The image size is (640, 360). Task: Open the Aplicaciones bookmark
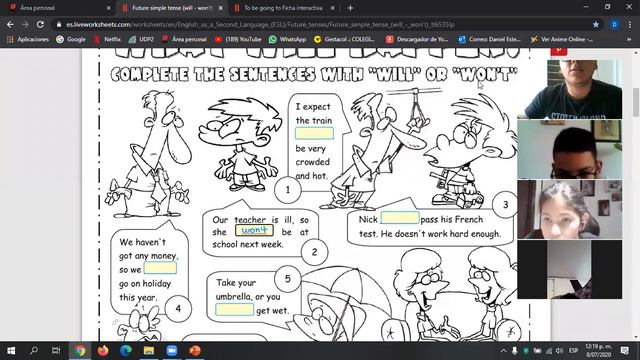(28, 39)
